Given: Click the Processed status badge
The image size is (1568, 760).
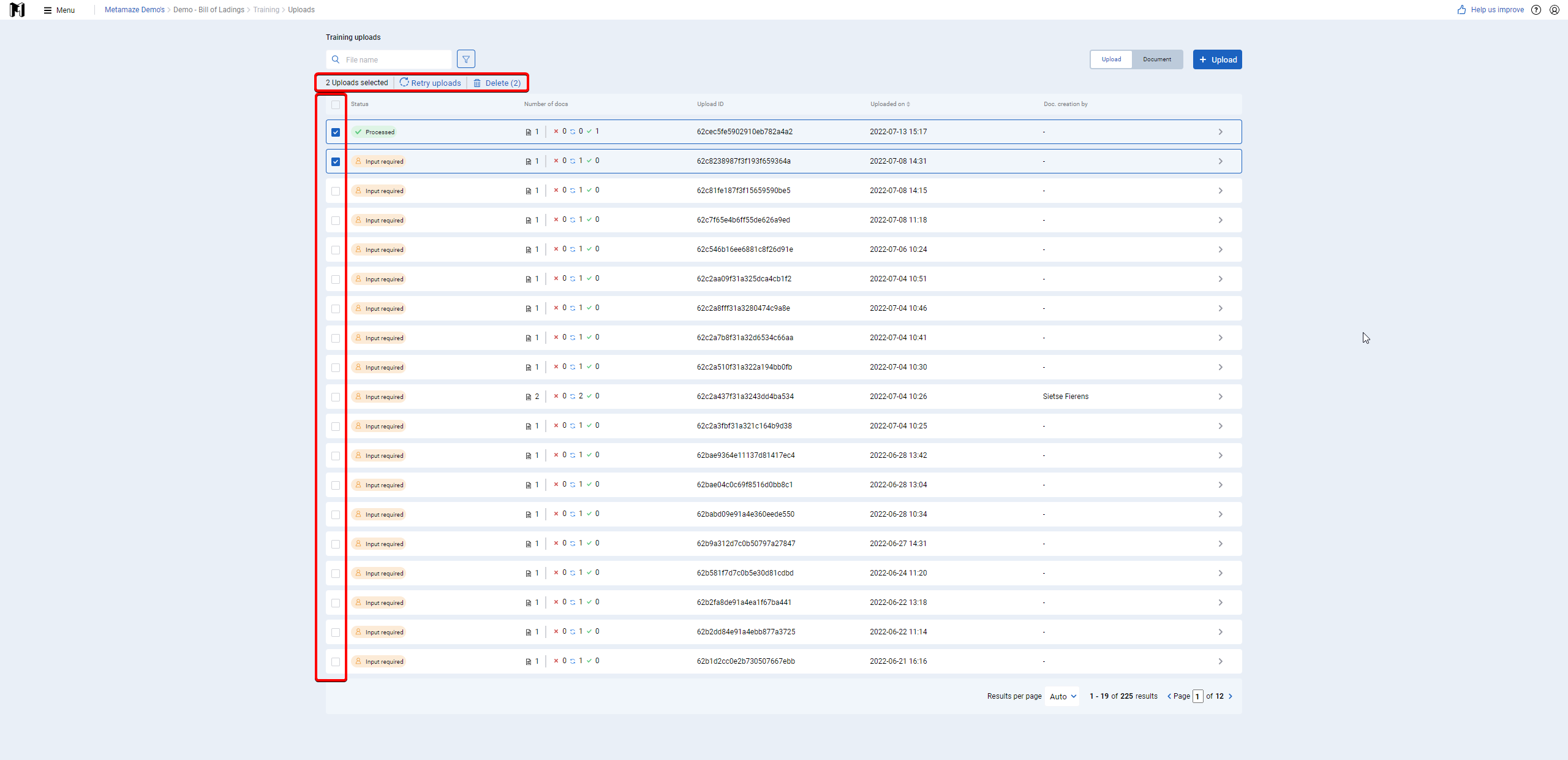Looking at the screenshot, I should 374,132.
